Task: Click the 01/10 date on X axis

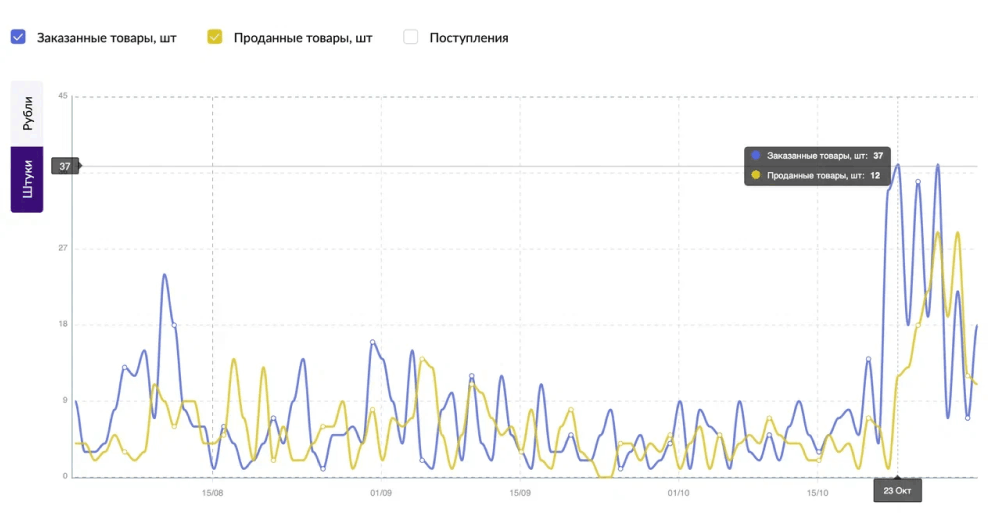Action: click(679, 493)
